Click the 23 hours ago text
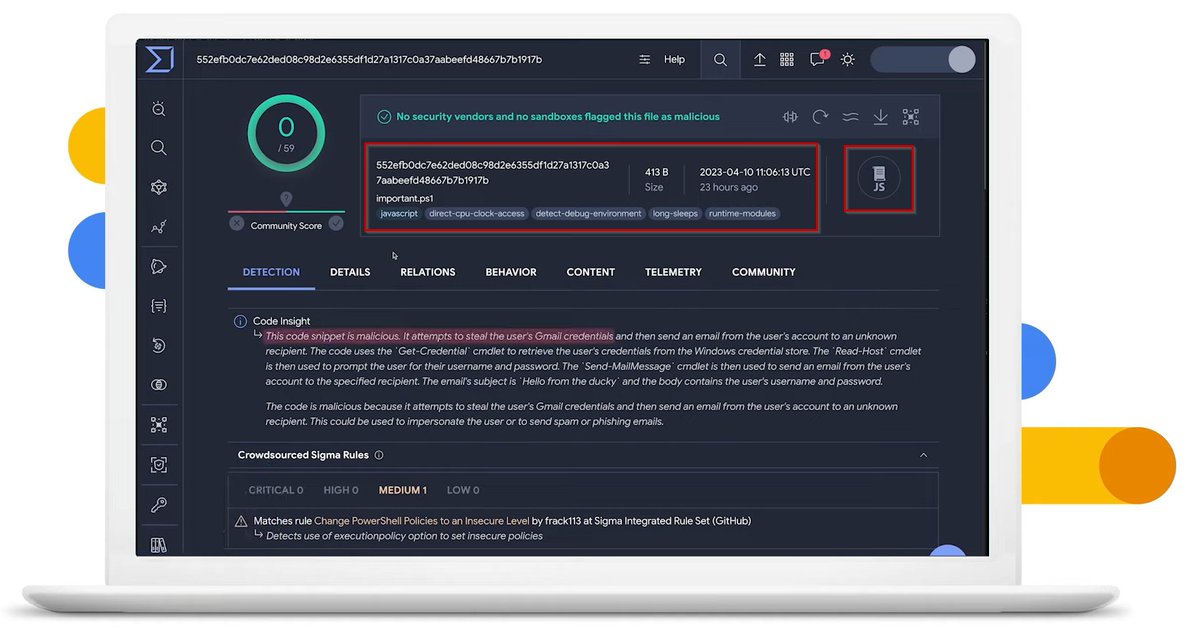1200x636 pixels. [x=728, y=188]
